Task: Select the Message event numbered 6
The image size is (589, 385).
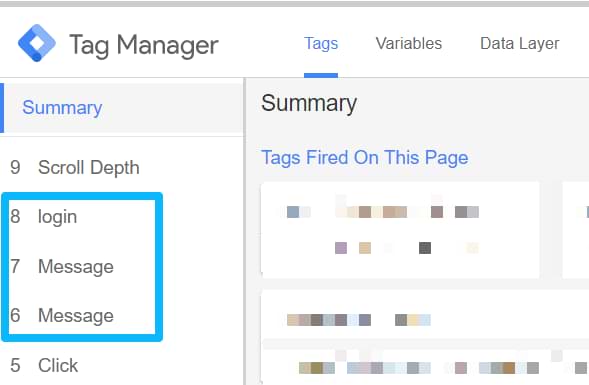Action: click(x=62, y=316)
